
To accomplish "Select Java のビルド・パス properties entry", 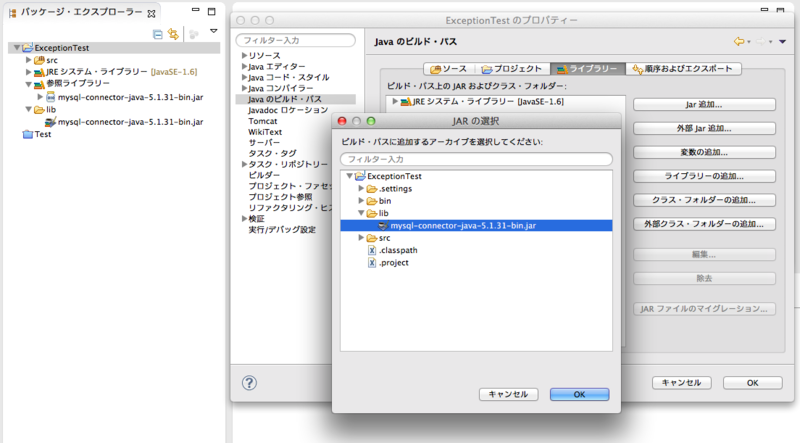I will pyautogui.click(x=285, y=99).
